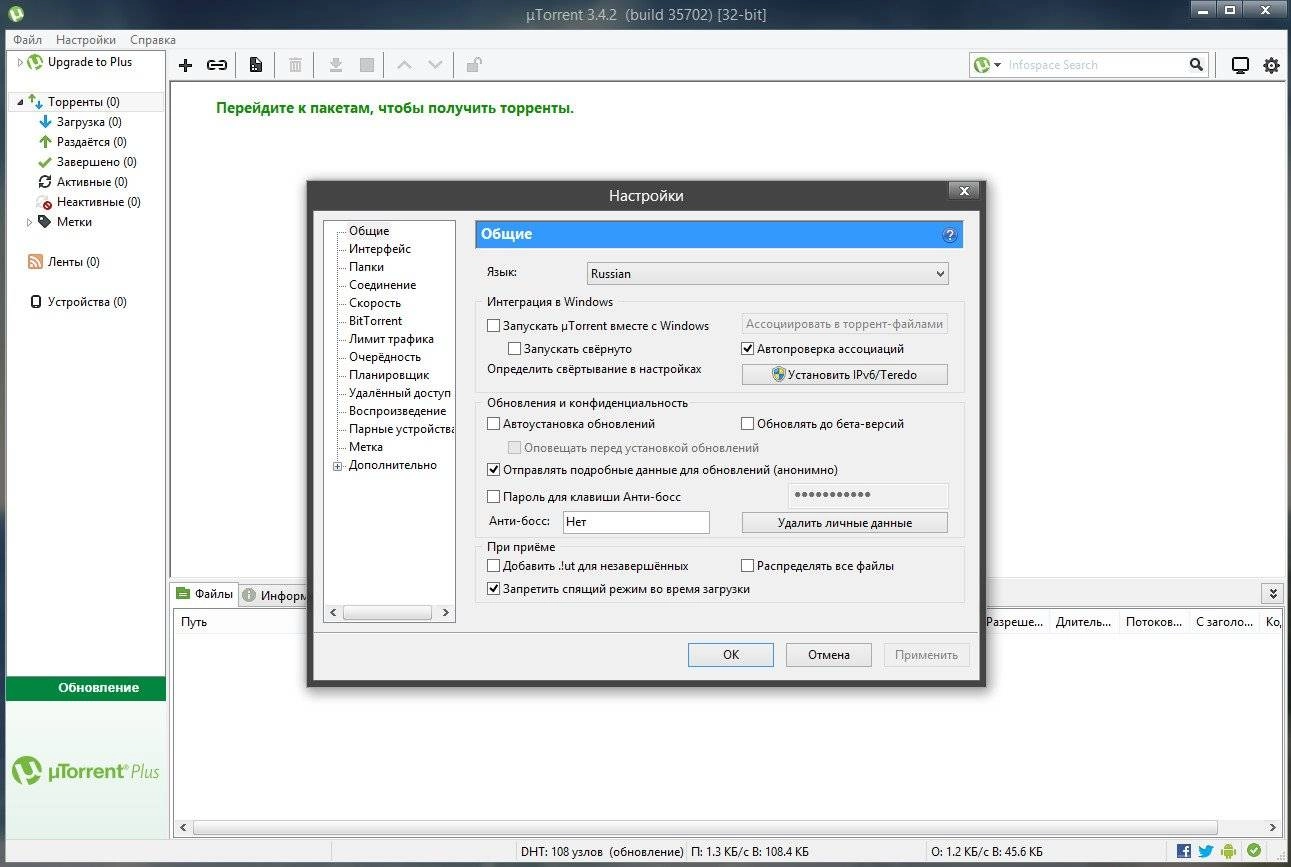
Task: Enable Распределять все файлы checkbox
Action: pyautogui.click(x=747, y=566)
